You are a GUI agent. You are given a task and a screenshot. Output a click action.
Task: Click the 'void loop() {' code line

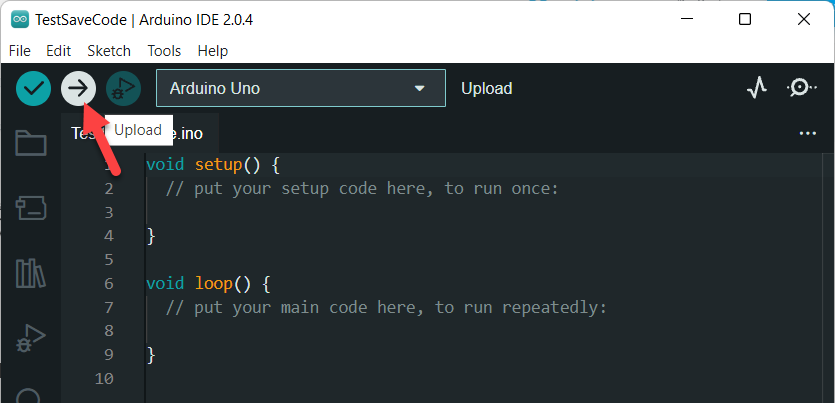208,284
